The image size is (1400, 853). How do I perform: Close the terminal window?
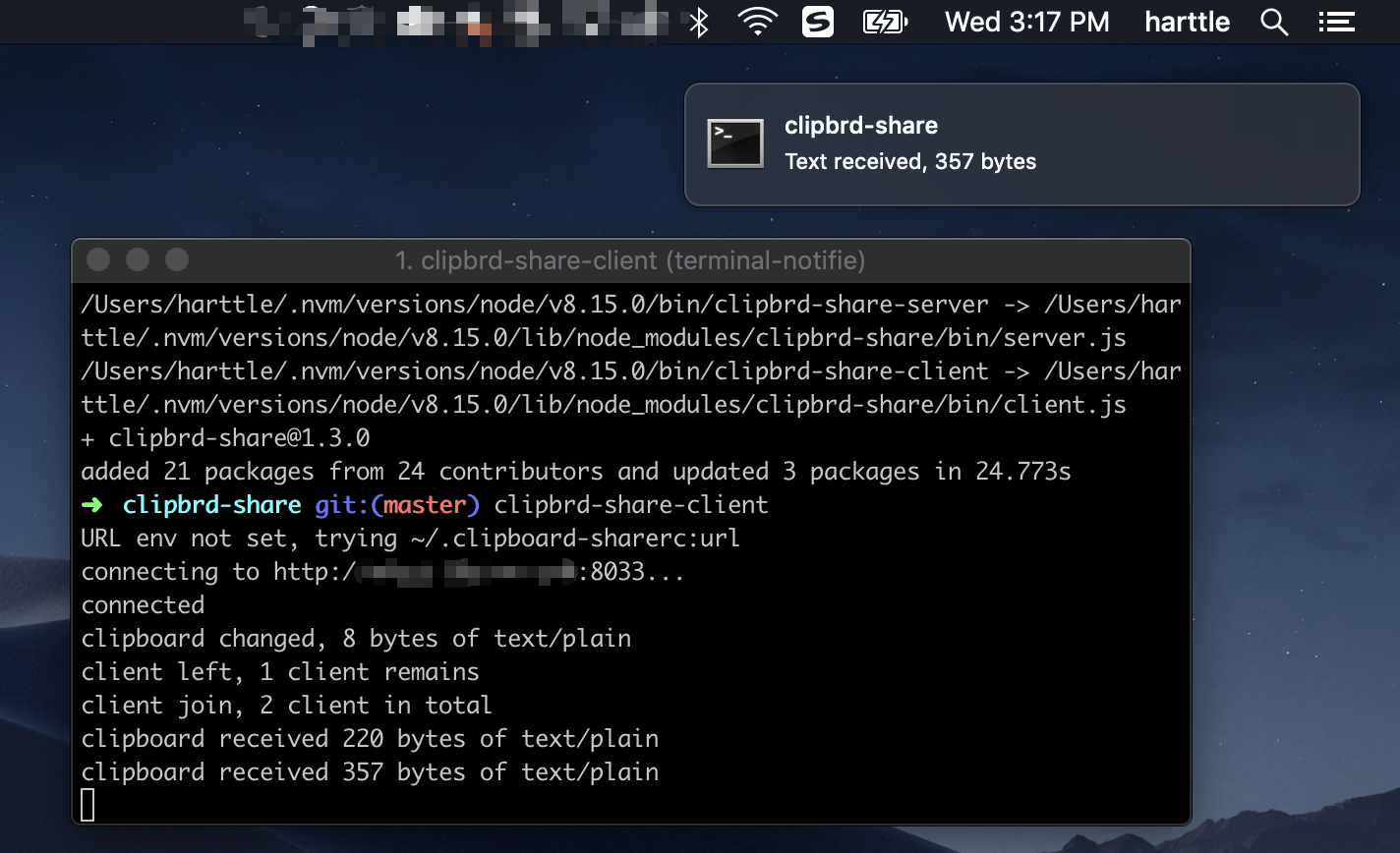(98, 260)
